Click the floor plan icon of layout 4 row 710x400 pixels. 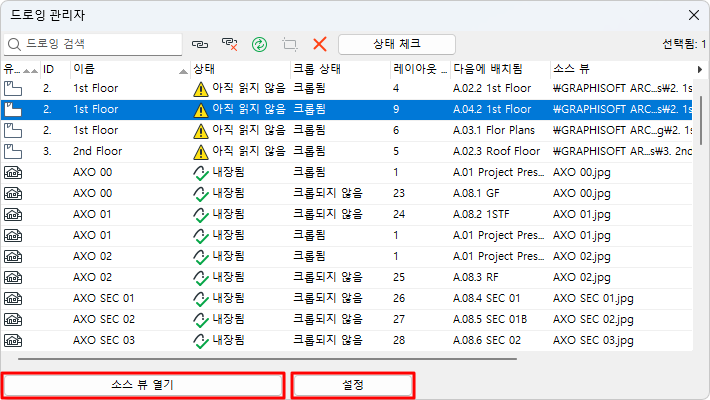click(x=13, y=88)
